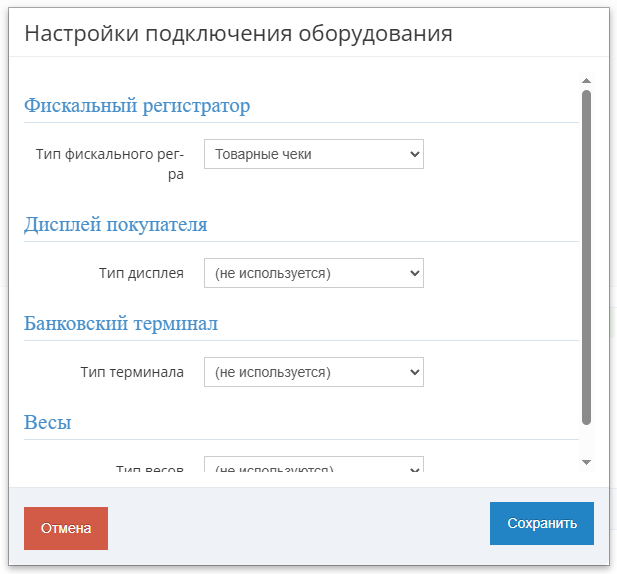
Task: Click the Банковский терминал section heading
Action: [x=121, y=323]
